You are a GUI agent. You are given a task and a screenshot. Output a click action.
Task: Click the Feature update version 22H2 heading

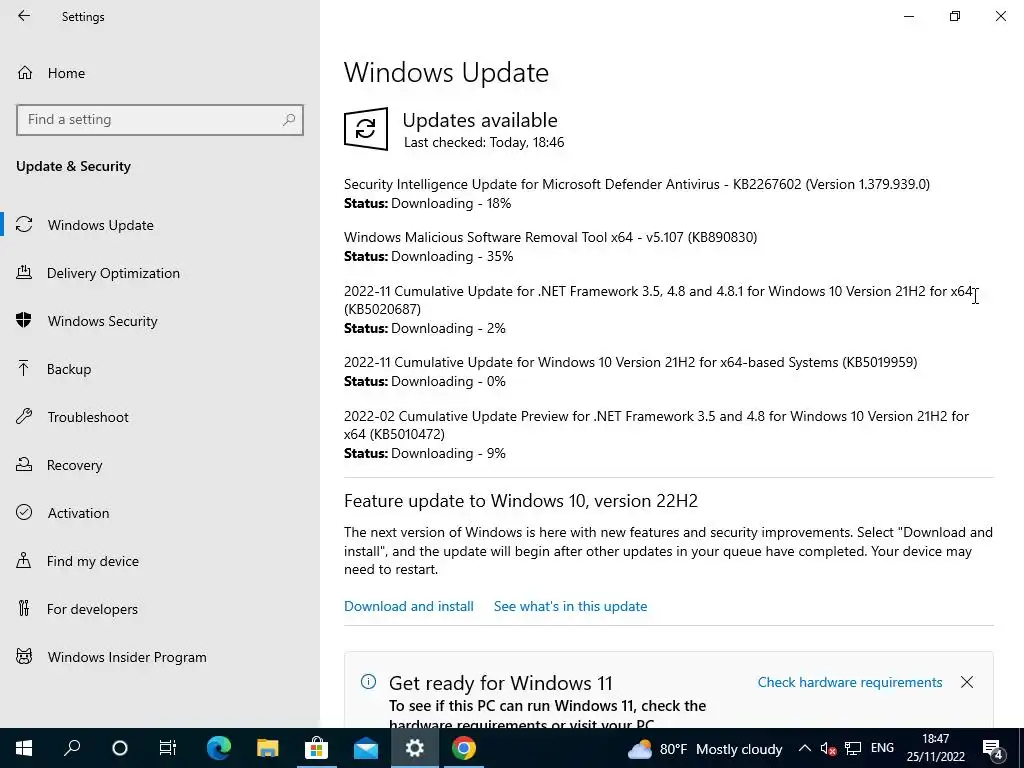pyautogui.click(x=521, y=501)
